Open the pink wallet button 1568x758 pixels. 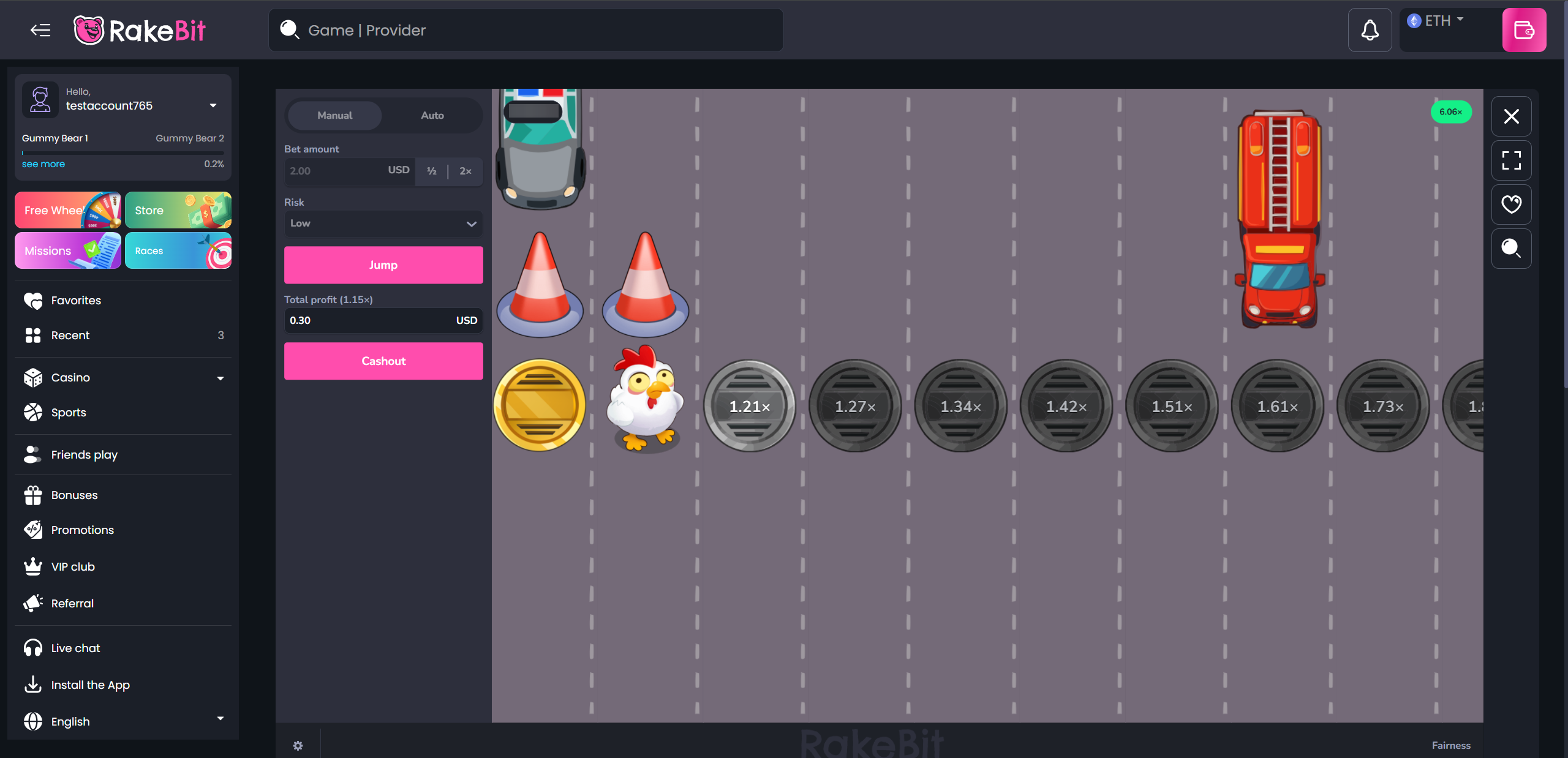click(x=1524, y=30)
